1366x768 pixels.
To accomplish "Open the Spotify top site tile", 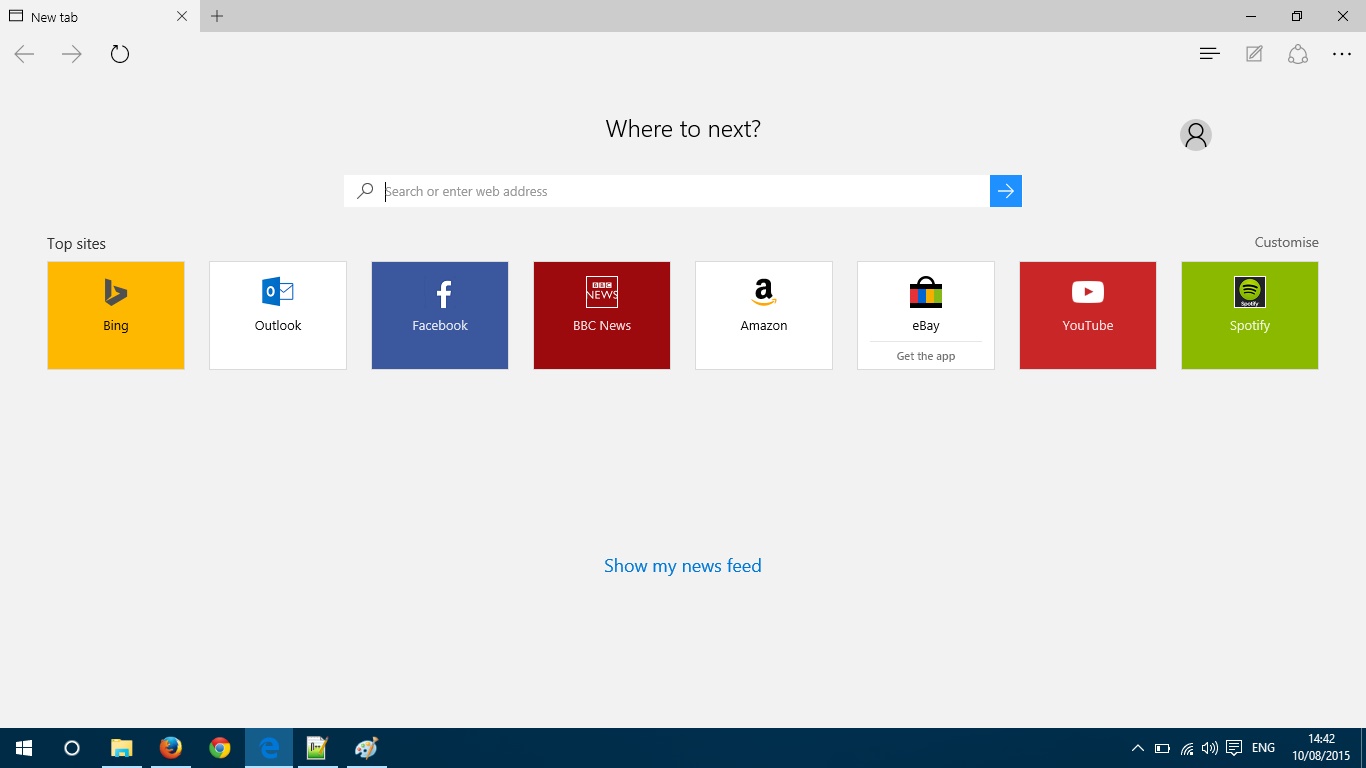I will tap(1250, 315).
